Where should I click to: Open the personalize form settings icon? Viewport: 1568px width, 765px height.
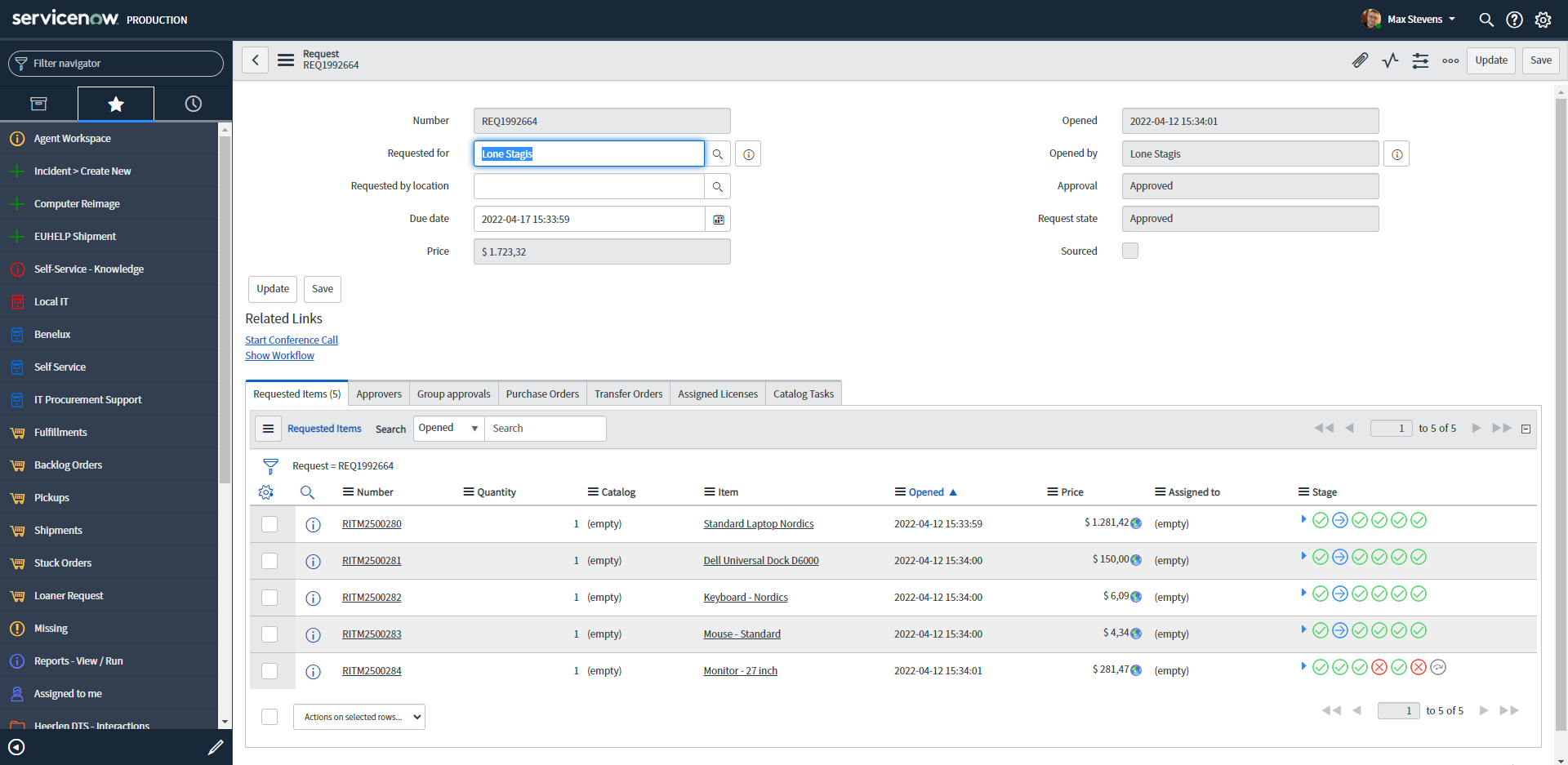pos(1420,60)
